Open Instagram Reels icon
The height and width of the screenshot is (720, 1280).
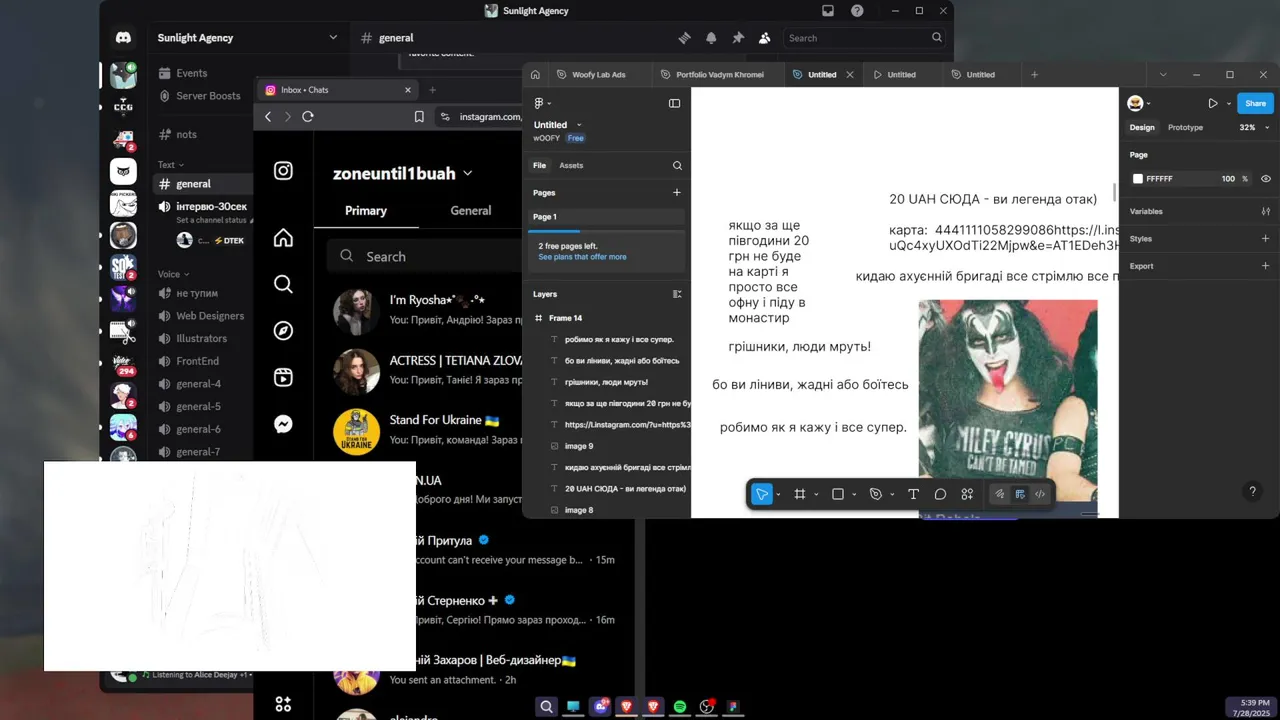coord(283,377)
